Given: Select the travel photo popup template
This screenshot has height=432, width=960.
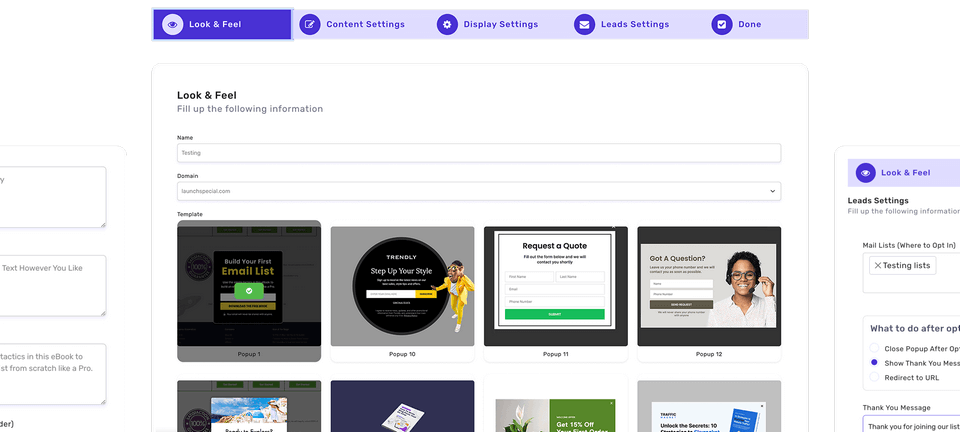Looking at the screenshot, I should pyautogui.click(x=249, y=406).
